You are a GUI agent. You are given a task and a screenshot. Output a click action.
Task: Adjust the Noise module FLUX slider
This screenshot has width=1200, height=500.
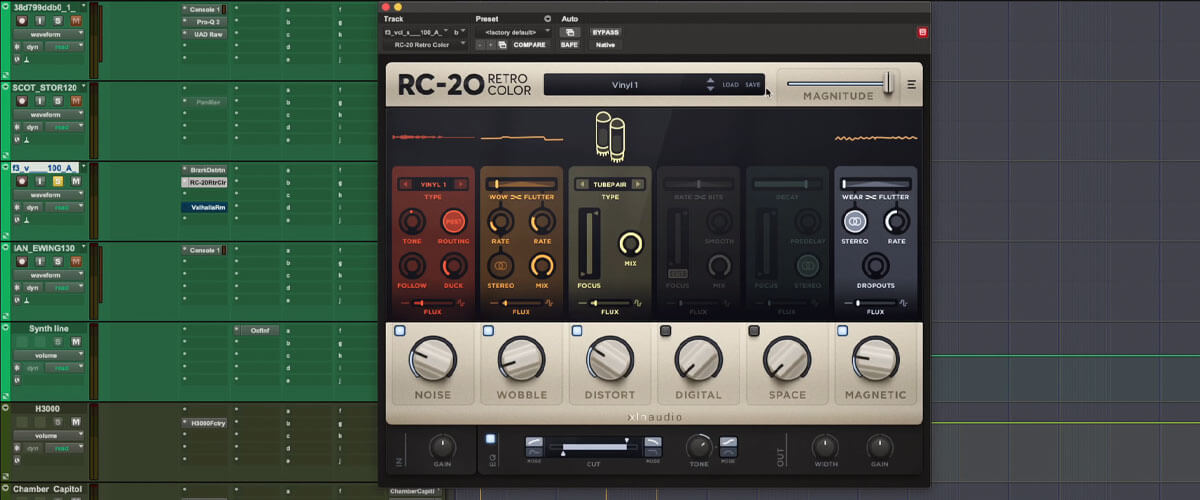[433, 302]
